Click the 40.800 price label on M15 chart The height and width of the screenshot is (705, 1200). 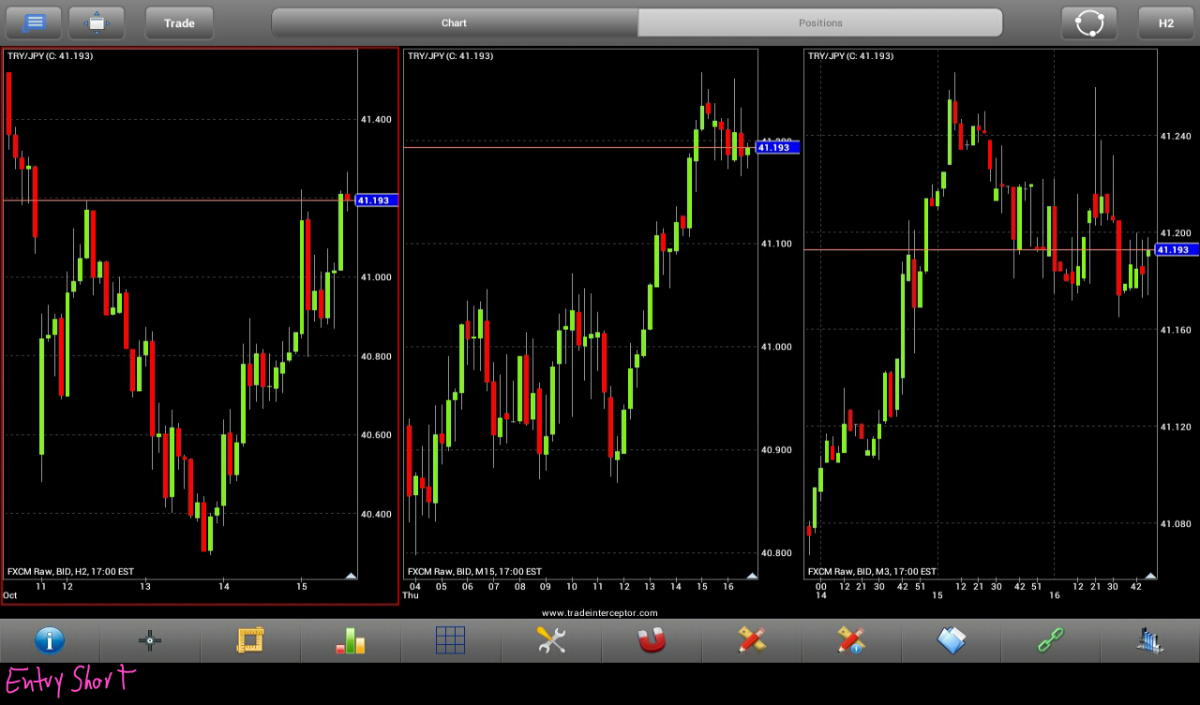pyautogui.click(x=777, y=553)
